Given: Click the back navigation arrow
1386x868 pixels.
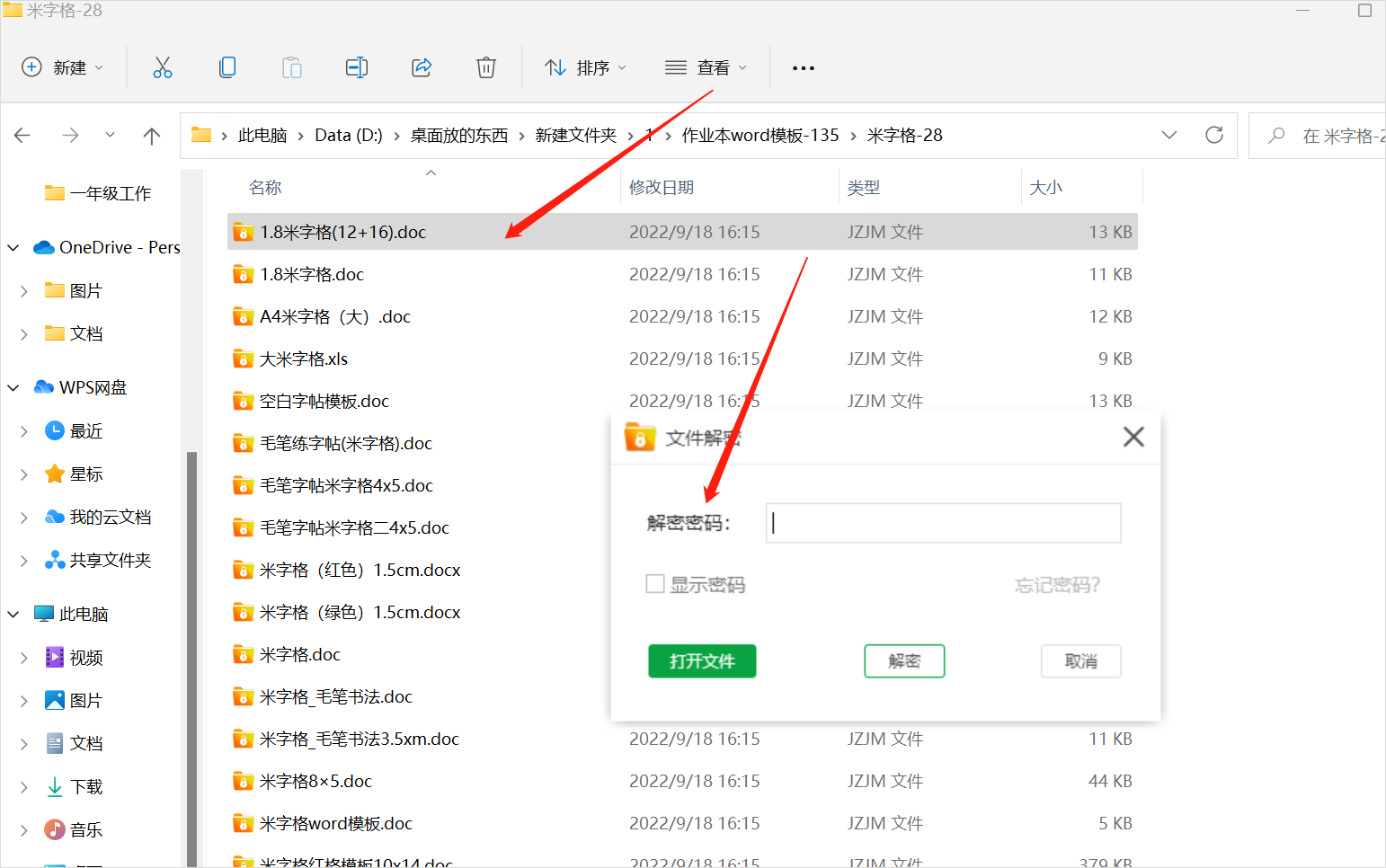Looking at the screenshot, I should pyautogui.click(x=22, y=135).
